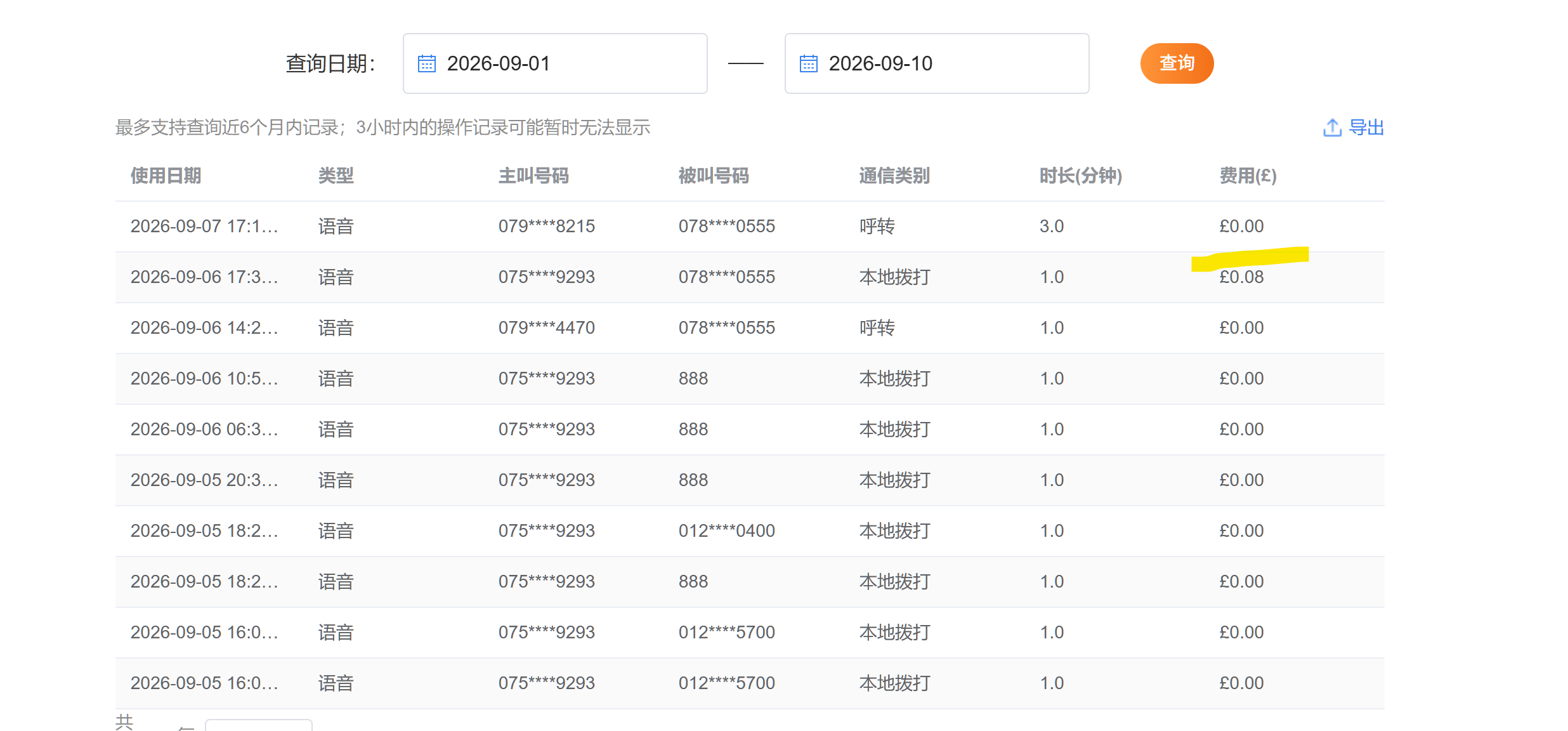Image resolution: width=1568 pixels, height=731 pixels.
Task: Click the 被叫号码 column header
Action: pyautogui.click(x=714, y=176)
